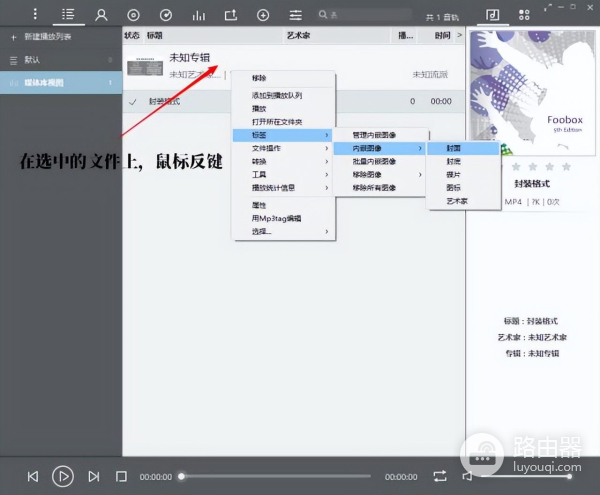Select 移除所有图像 in the submenu
The height and width of the screenshot is (495, 600).
pos(379,187)
